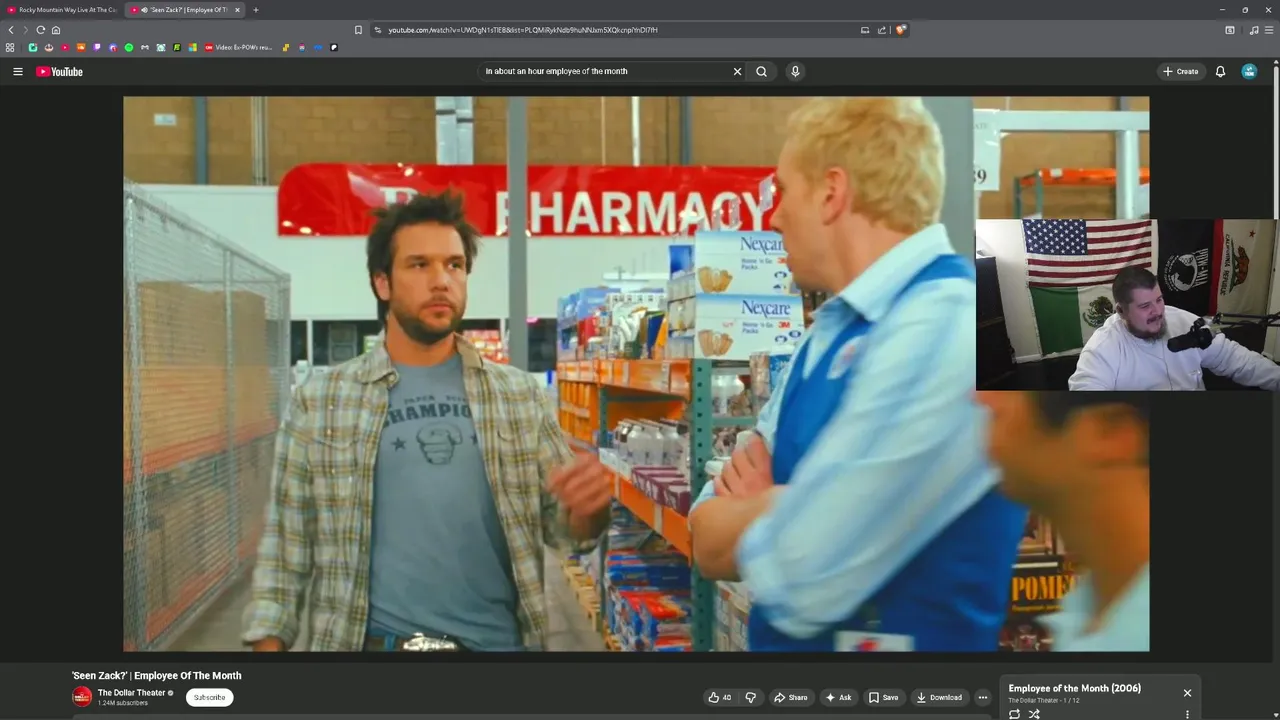The width and height of the screenshot is (1280, 720).
Task: Open the video title 'Seen Zack?'
Action: (x=156, y=676)
